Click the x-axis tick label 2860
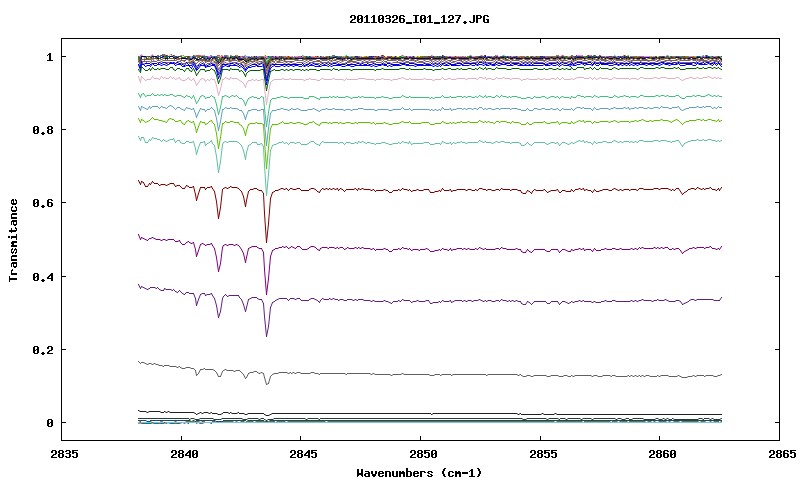 (x=662, y=454)
